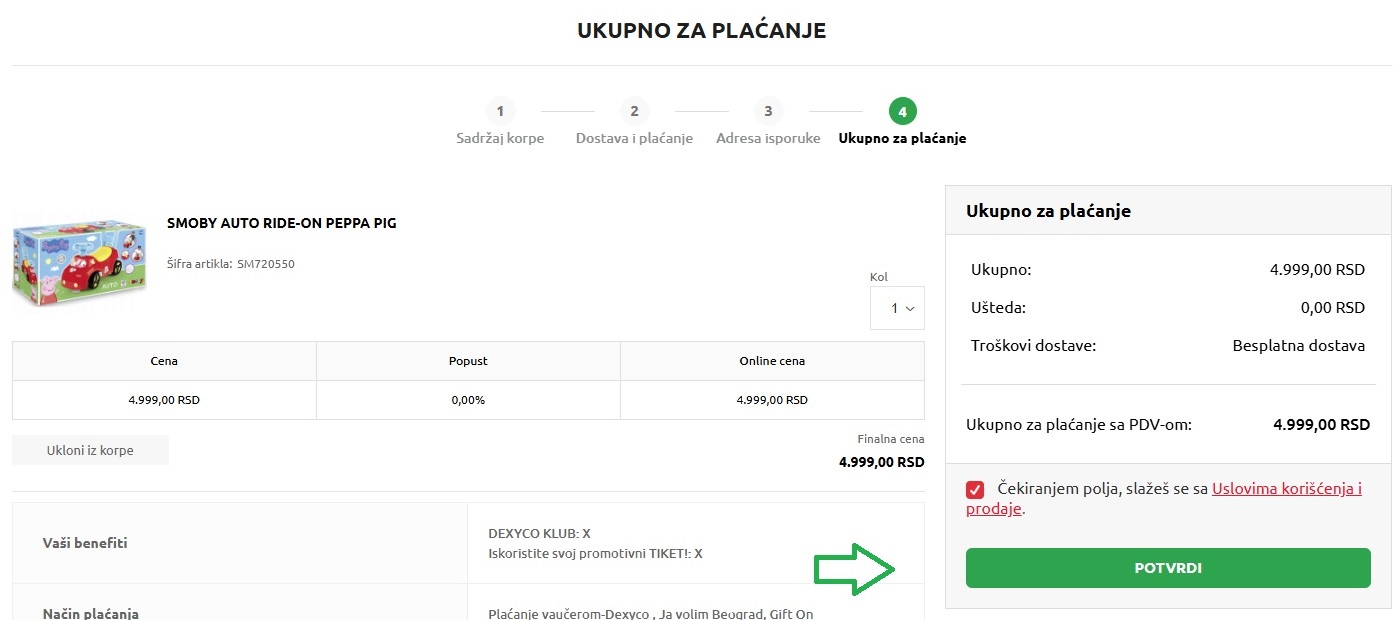The width and height of the screenshot is (1394, 620).
Task: Go back to Sadržaj korpe step
Action: click(500, 138)
